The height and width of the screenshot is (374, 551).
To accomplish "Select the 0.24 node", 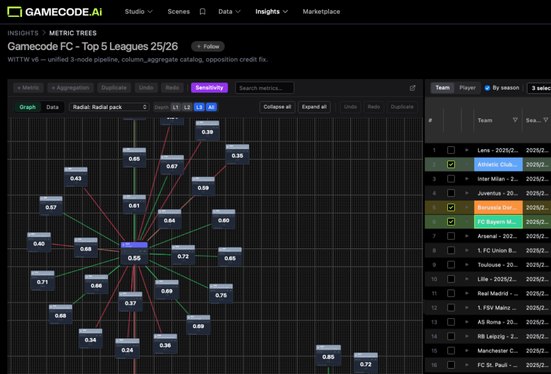I will tap(127, 348).
